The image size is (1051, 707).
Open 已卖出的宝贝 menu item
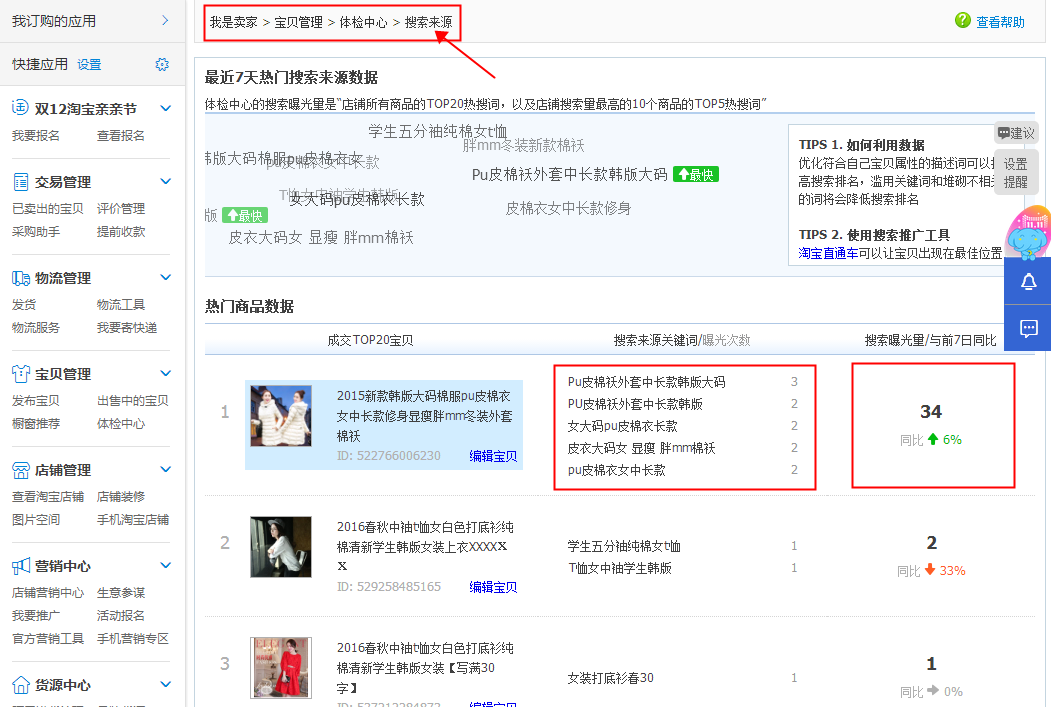(48, 208)
